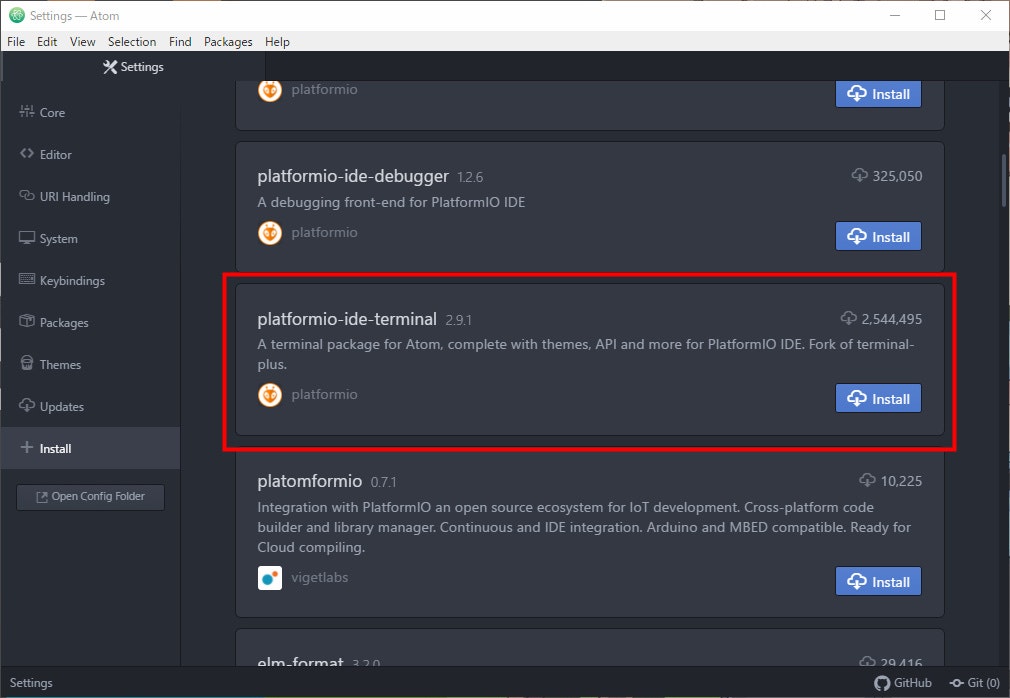Open platformio-ide-terminal package title
The image size is (1010, 698).
(x=347, y=319)
